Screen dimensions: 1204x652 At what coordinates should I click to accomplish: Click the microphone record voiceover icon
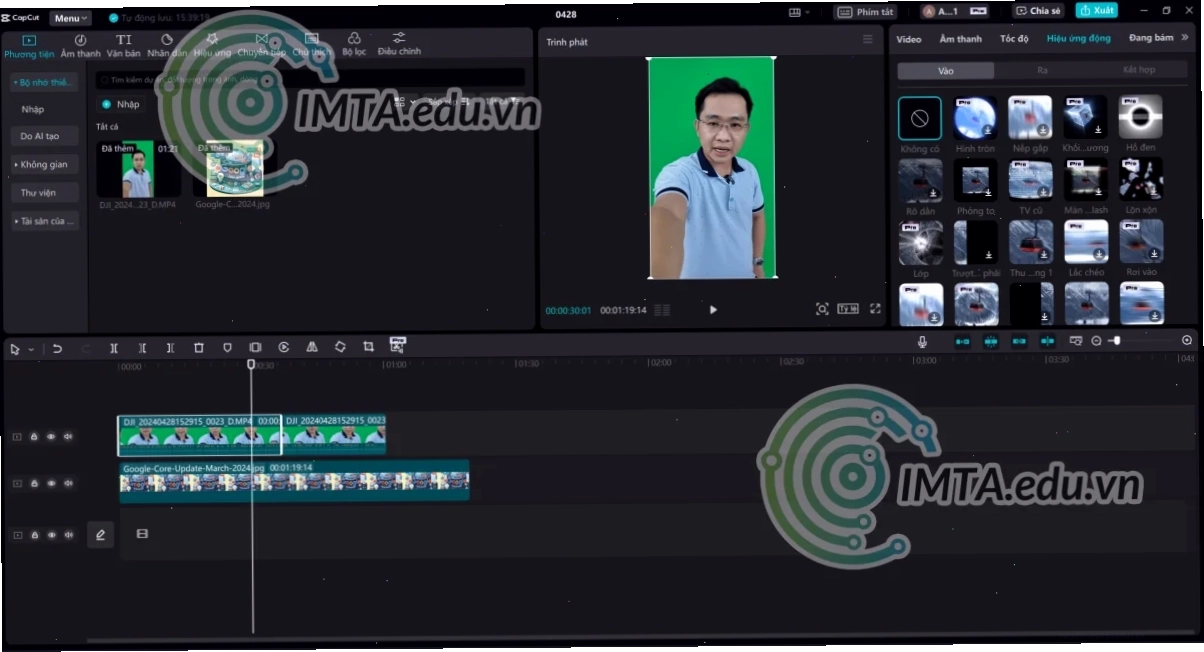coord(923,341)
